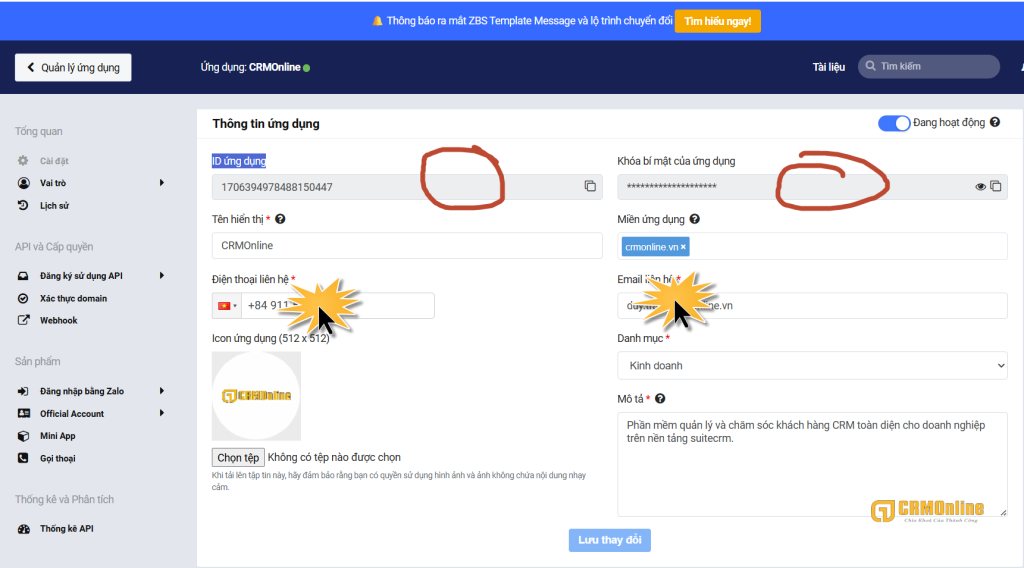Open the Webhook menu item
Image resolution: width=1024 pixels, height=568 pixels.
[x=59, y=320]
